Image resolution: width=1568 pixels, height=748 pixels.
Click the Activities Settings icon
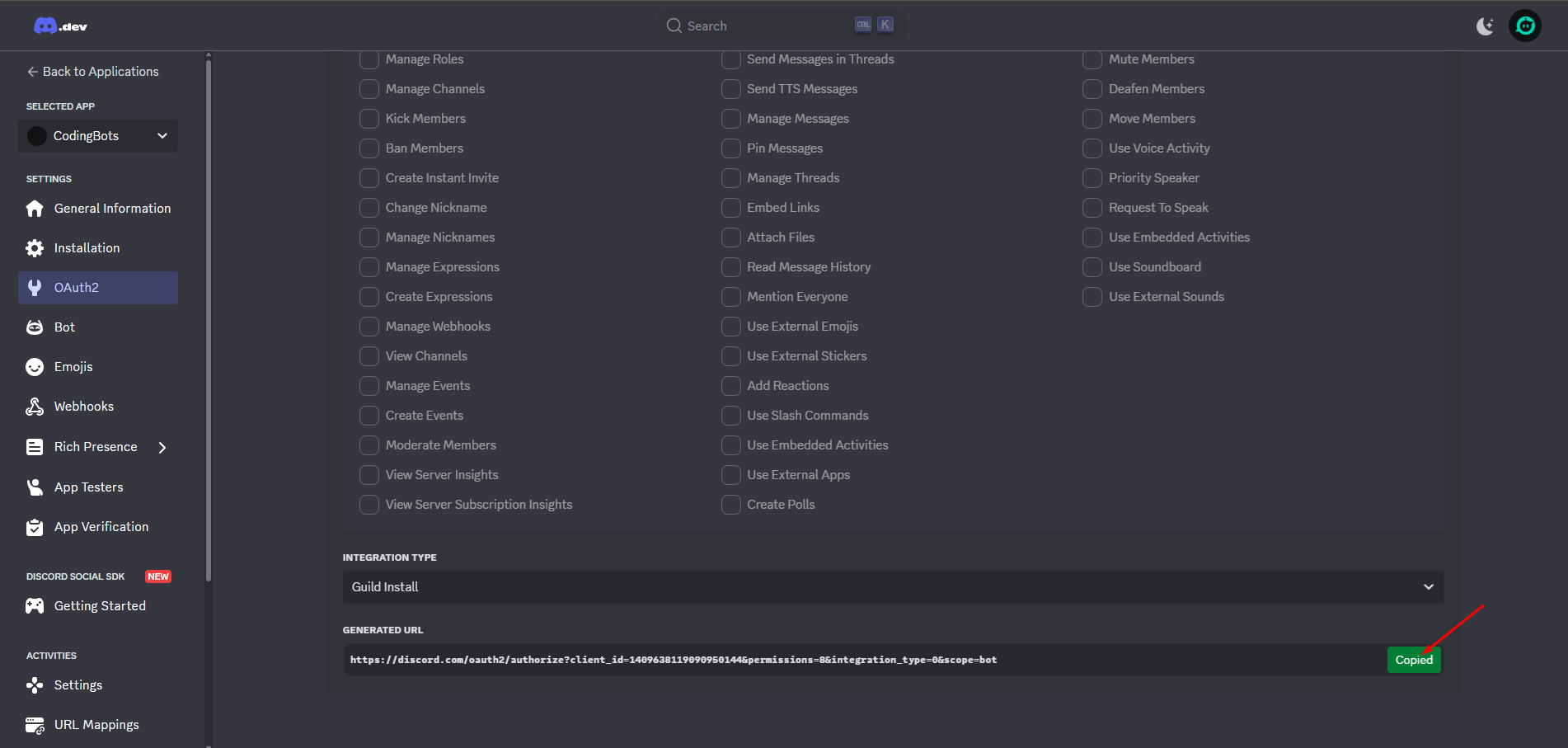click(35, 685)
